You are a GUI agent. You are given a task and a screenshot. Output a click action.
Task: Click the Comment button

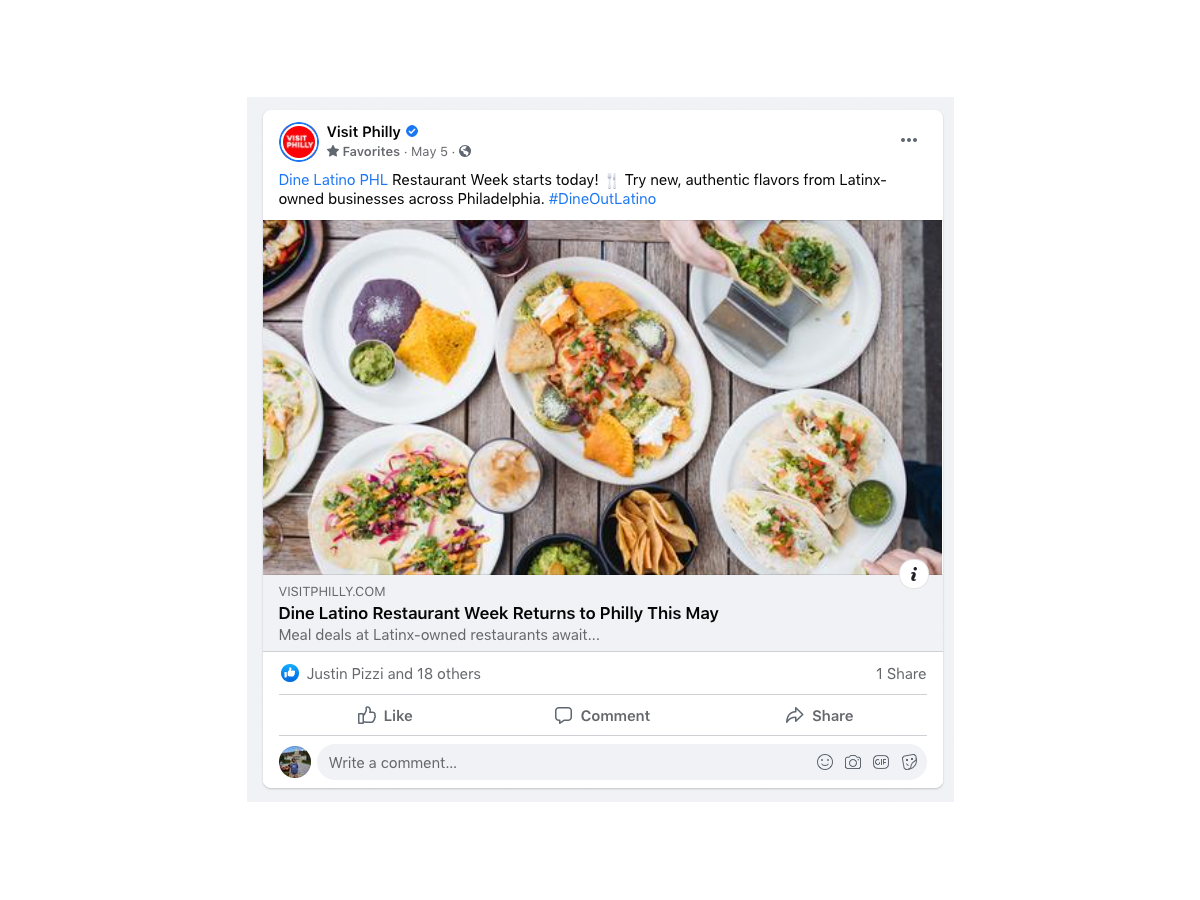(602, 715)
